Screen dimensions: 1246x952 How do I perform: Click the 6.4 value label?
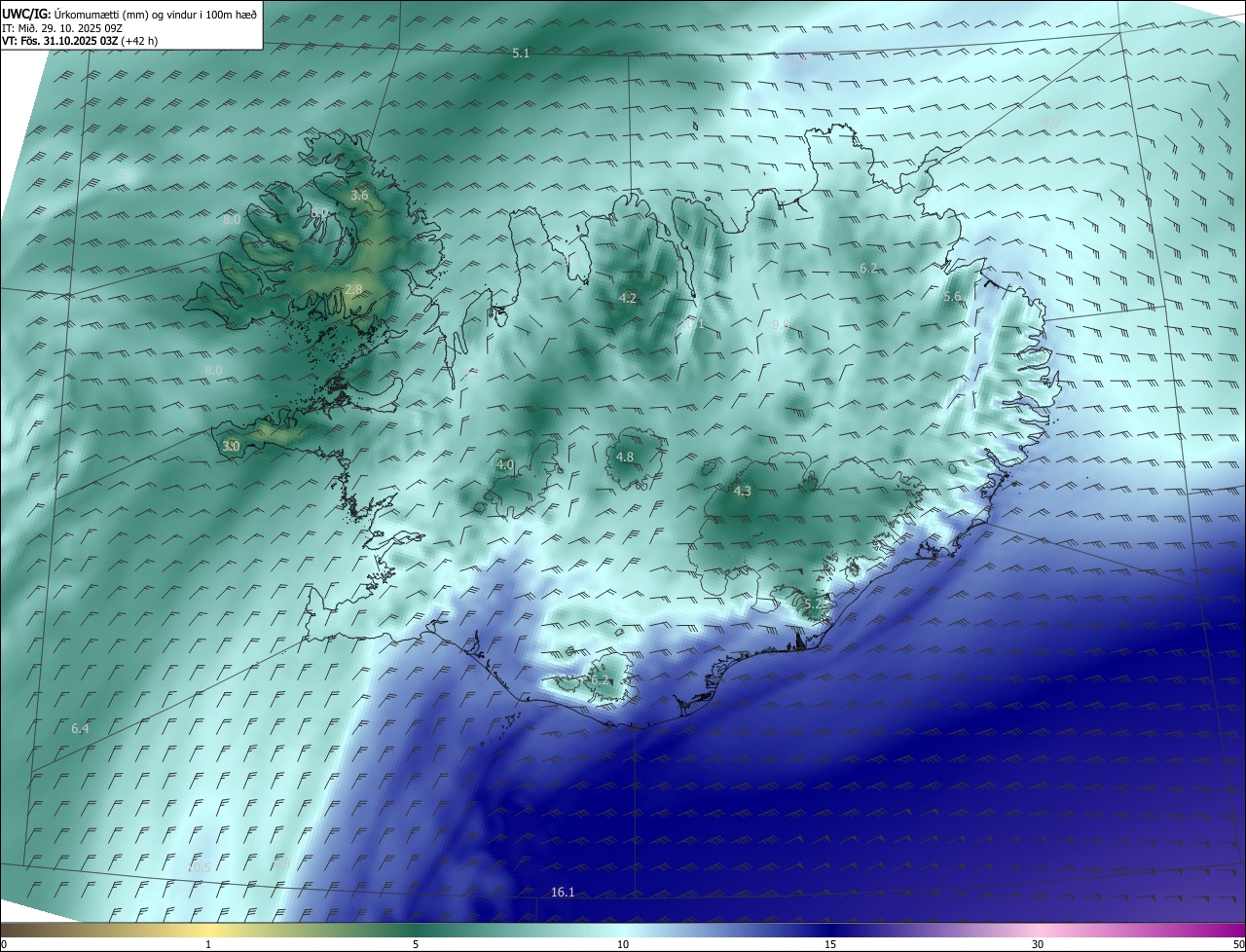tap(80, 729)
